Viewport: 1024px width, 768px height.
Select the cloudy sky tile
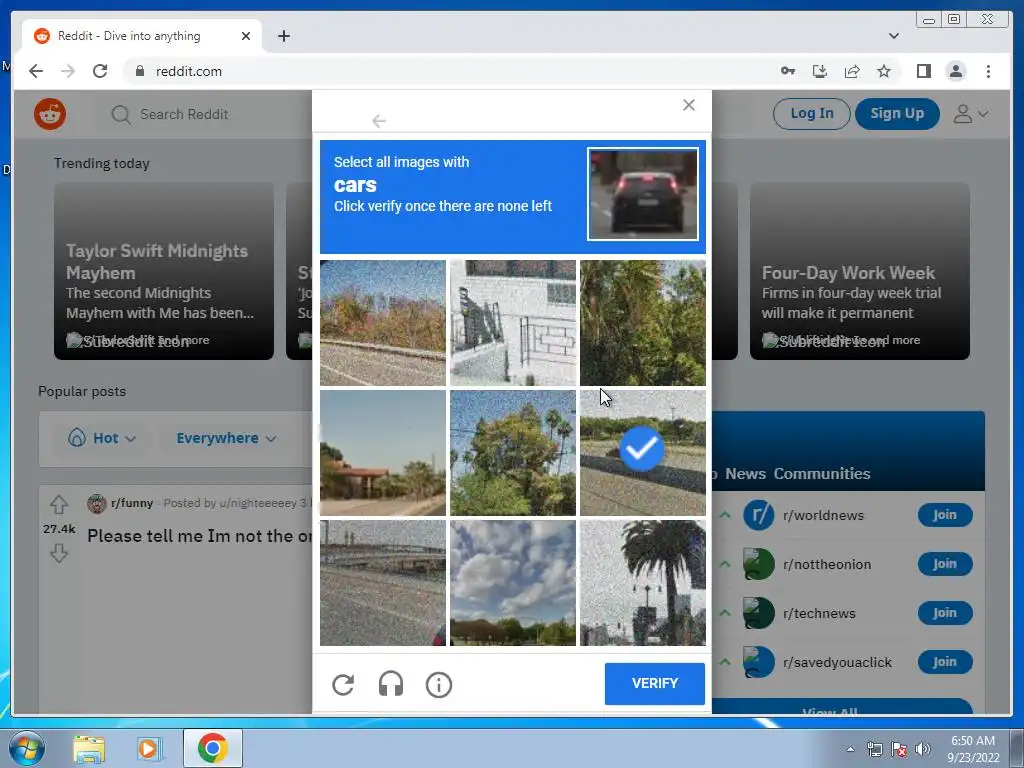[513, 583]
